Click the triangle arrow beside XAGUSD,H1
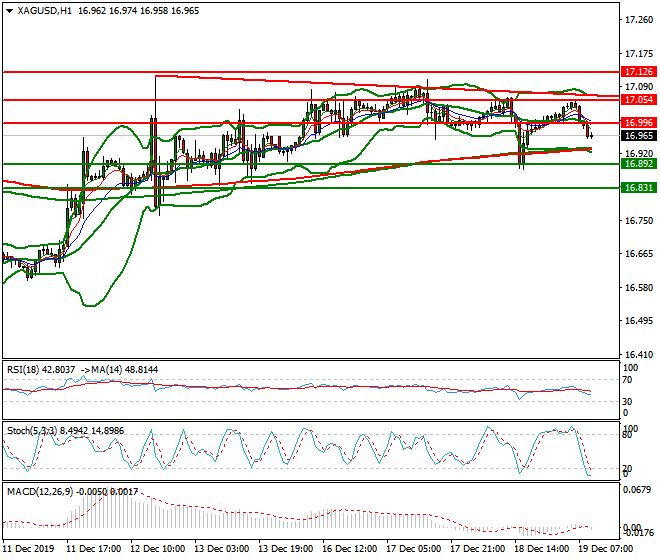The image size is (660, 560). click(9, 11)
